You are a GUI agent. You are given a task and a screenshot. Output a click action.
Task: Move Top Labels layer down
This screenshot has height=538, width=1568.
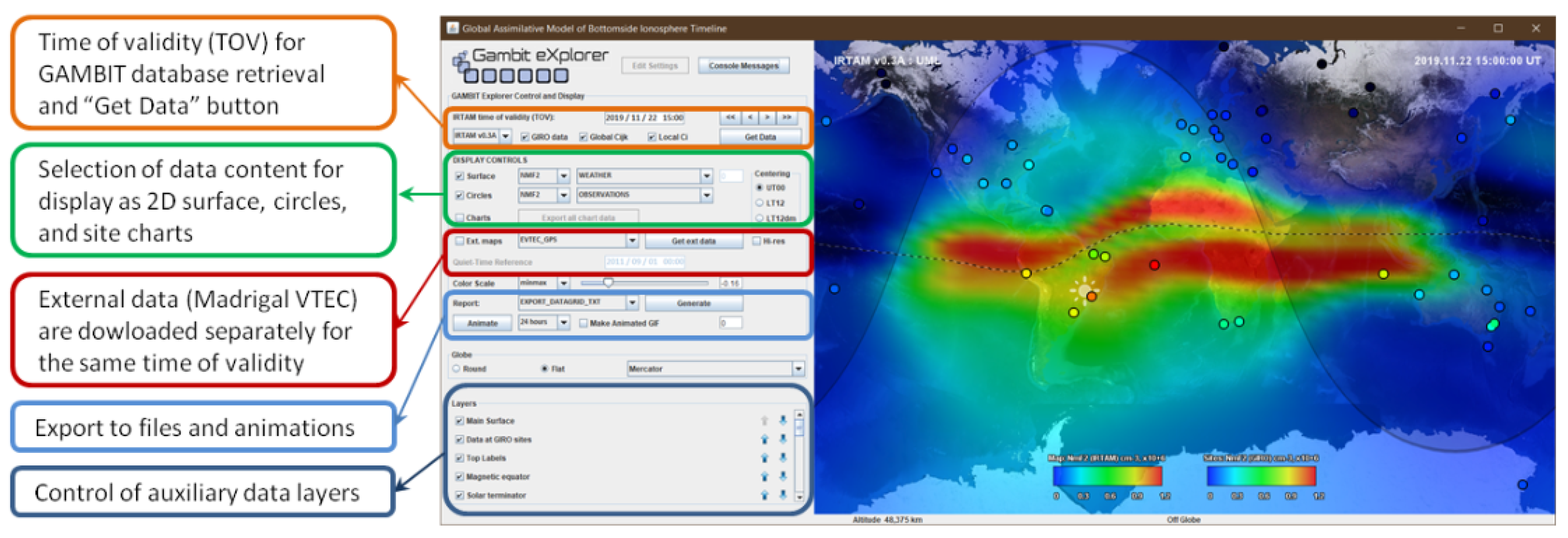click(x=783, y=458)
